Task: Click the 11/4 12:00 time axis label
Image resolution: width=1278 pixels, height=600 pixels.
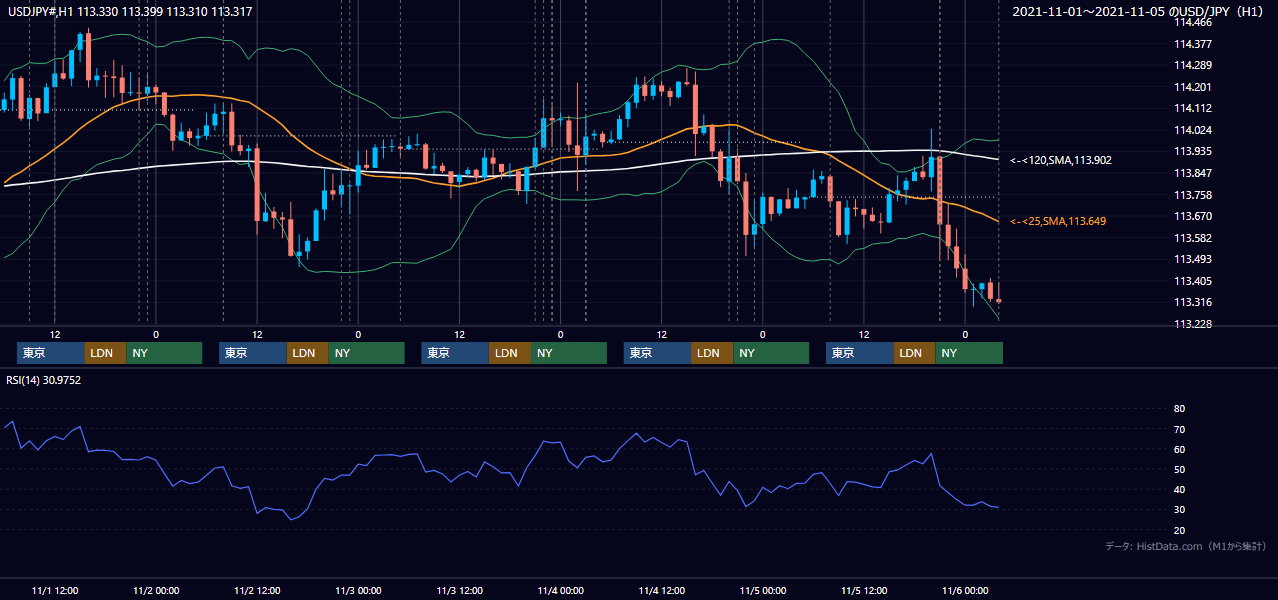Action: click(x=661, y=591)
